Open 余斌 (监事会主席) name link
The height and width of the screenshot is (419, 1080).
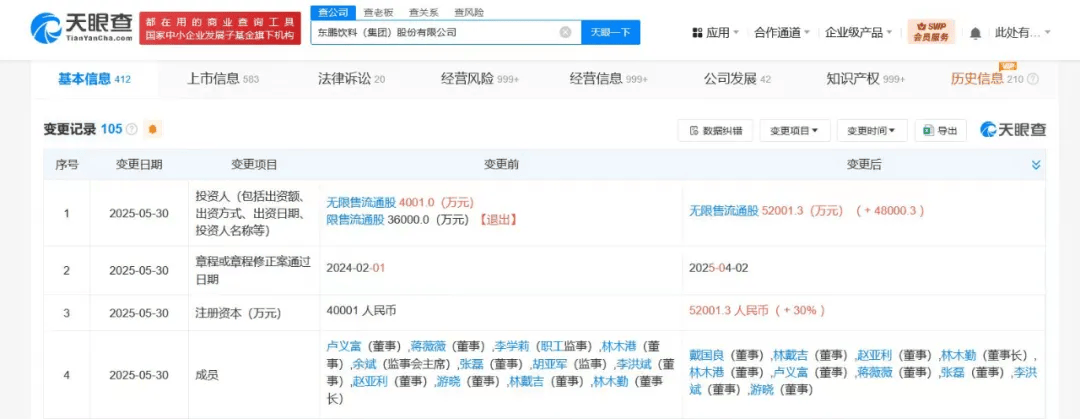point(362,363)
